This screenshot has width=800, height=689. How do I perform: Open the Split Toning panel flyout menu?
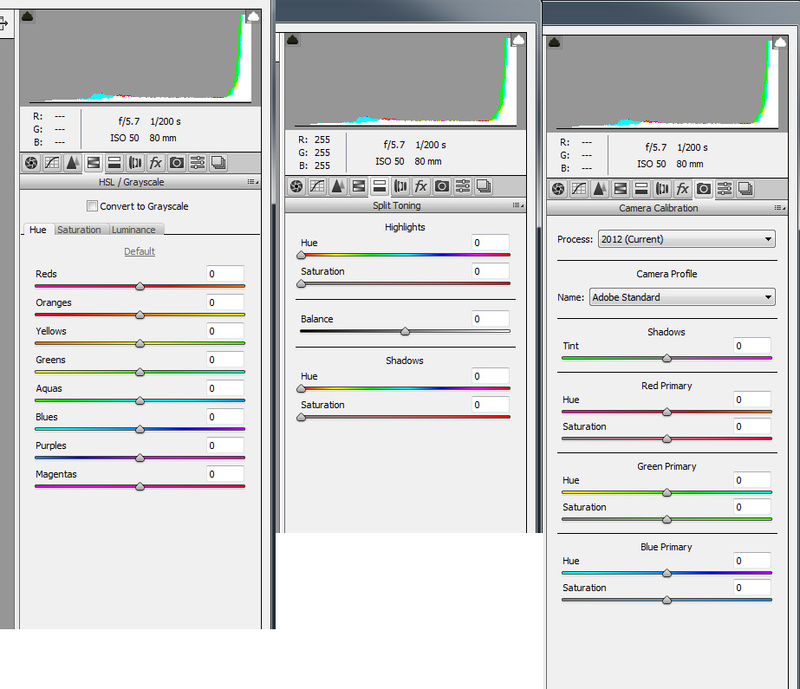pyautogui.click(x=515, y=205)
